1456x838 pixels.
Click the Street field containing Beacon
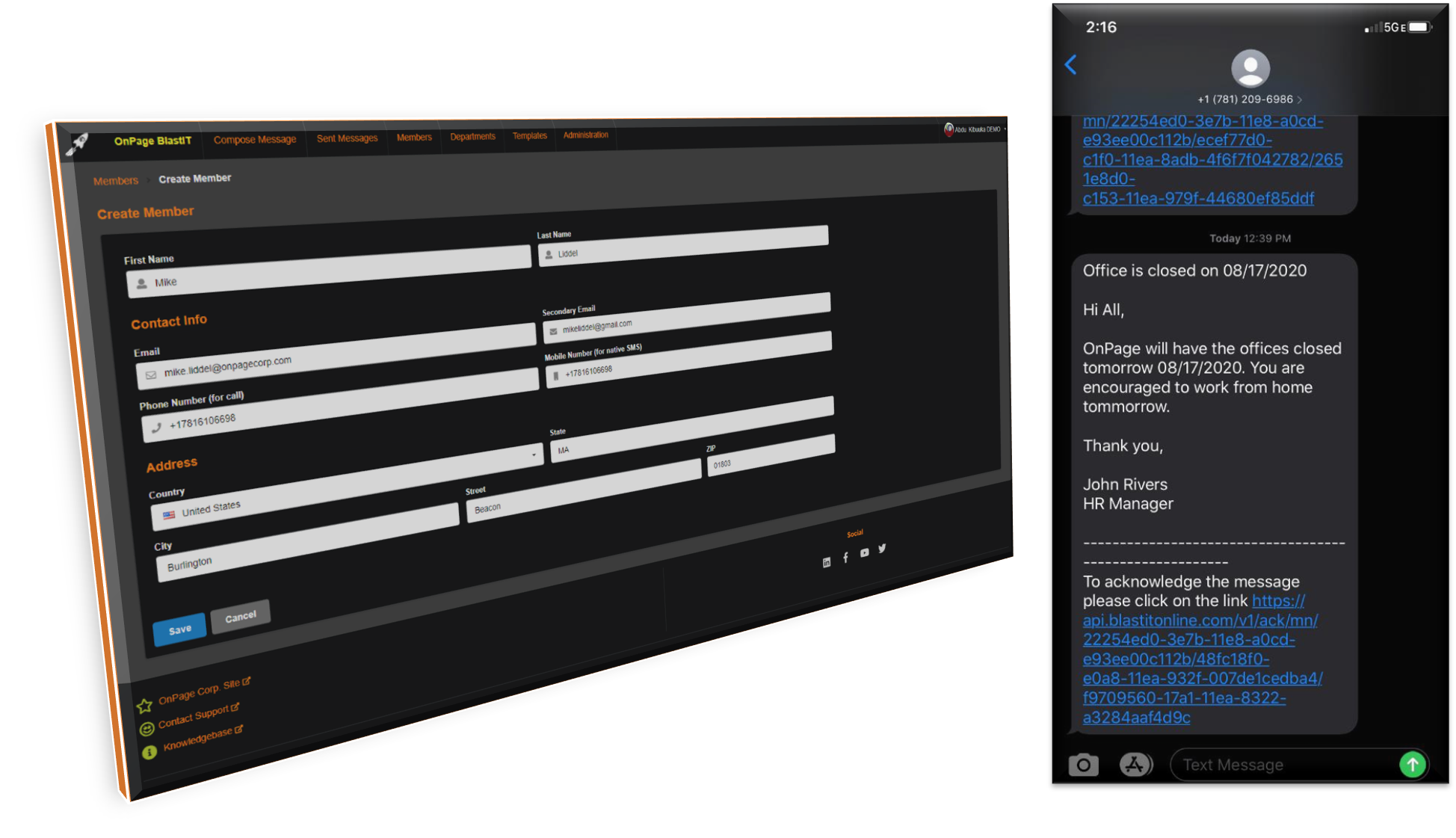point(584,490)
